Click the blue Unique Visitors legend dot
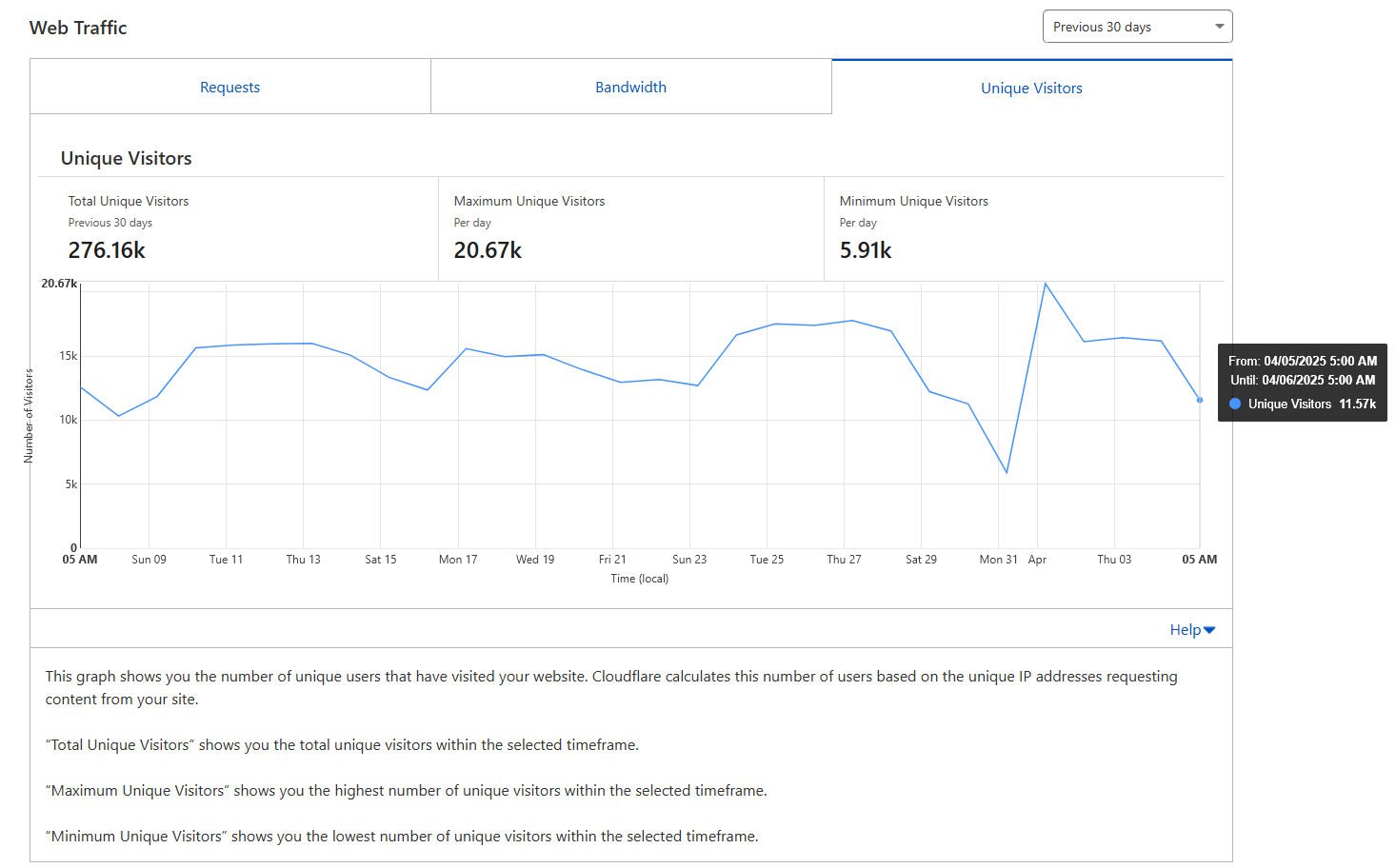The width and height of the screenshot is (1396, 868). point(1235,404)
